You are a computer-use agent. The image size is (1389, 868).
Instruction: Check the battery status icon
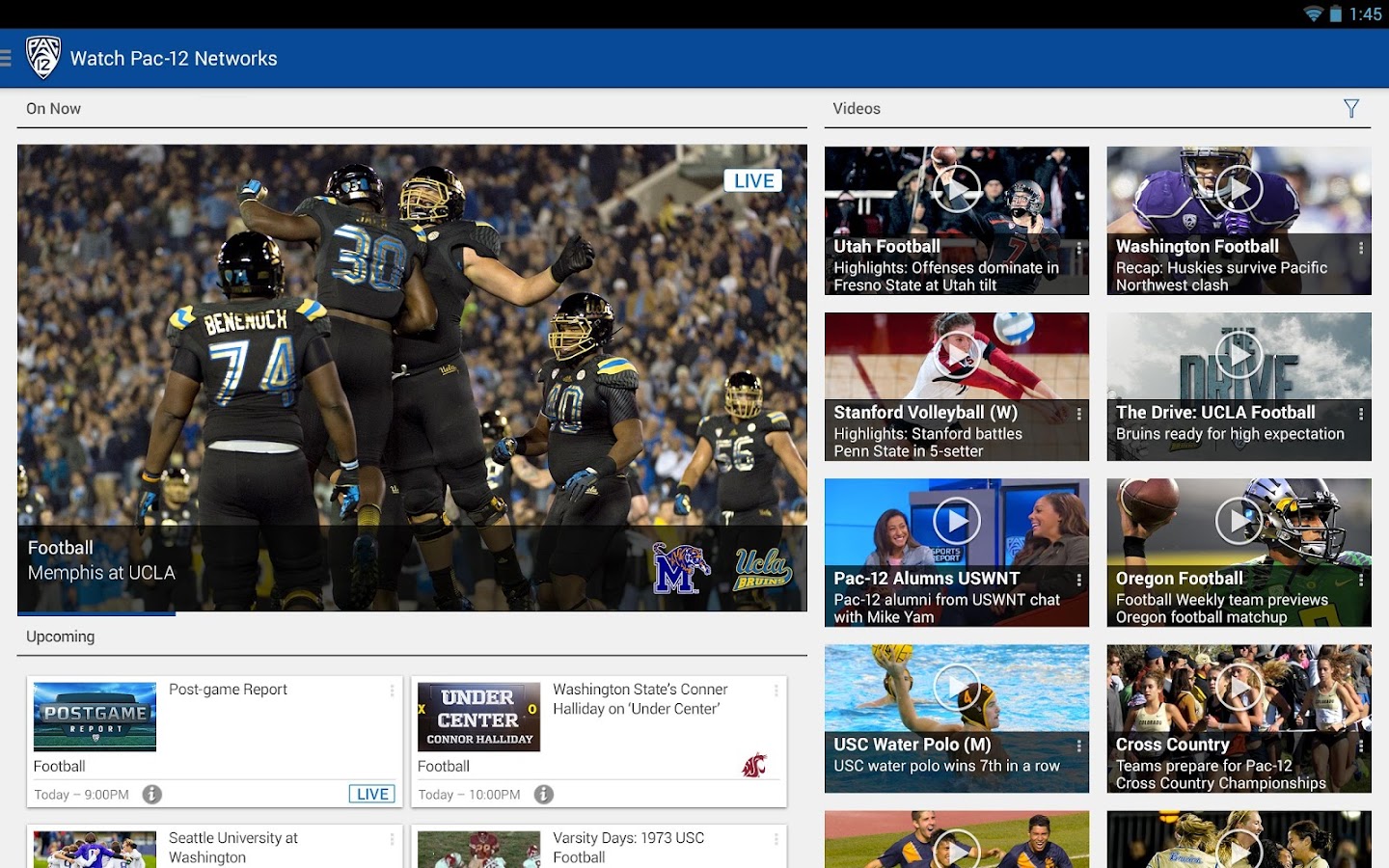[x=1336, y=14]
